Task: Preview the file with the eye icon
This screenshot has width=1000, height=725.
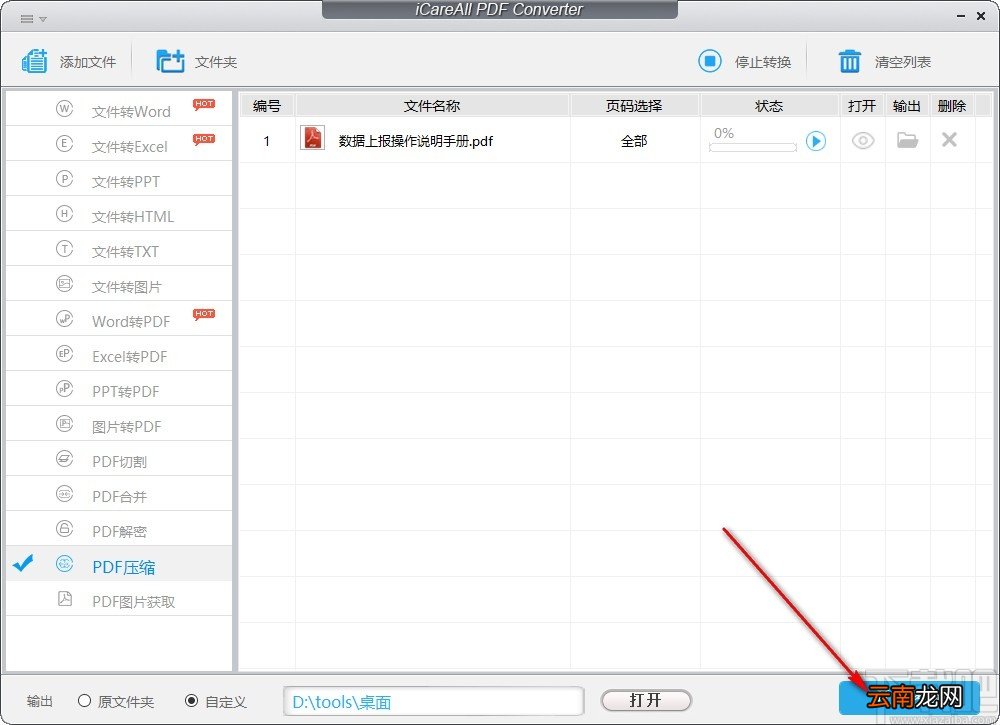Action: click(862, 140)
